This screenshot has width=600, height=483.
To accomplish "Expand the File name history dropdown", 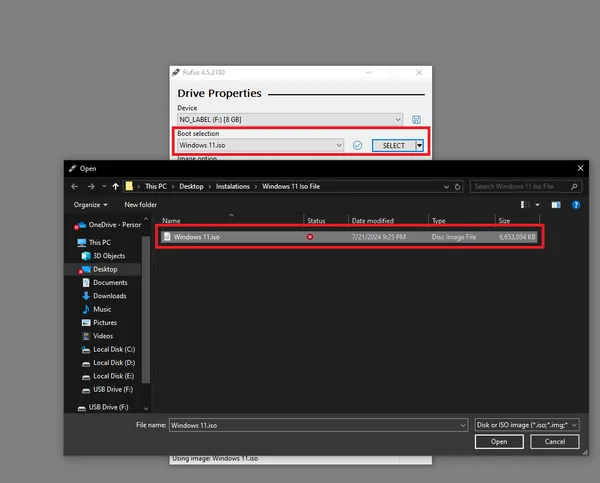I will (x=463, y=425).
